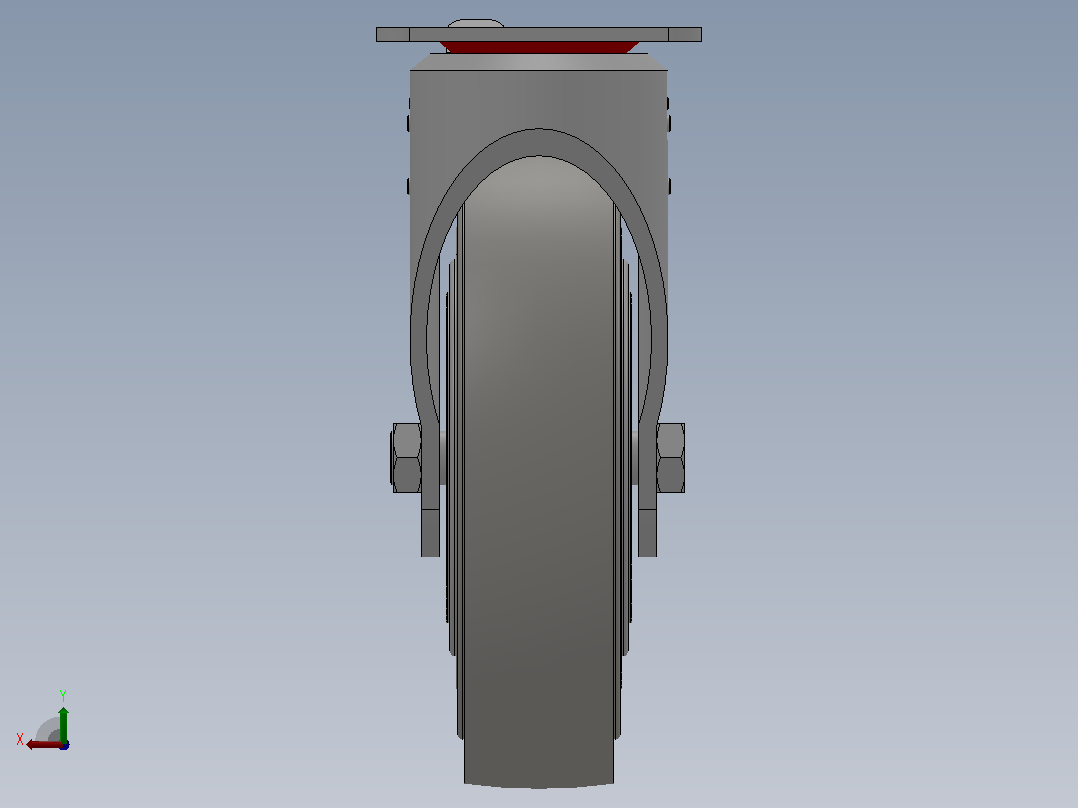This screenshot has height=808, width=1078.
Task: Select the right hex nut on the axle
Action: (670, 458)
